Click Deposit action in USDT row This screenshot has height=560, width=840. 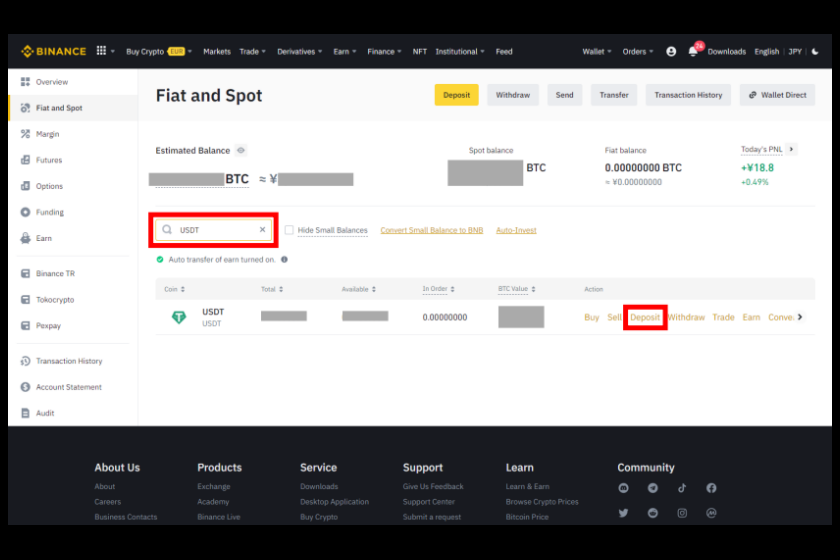point(645,317)
